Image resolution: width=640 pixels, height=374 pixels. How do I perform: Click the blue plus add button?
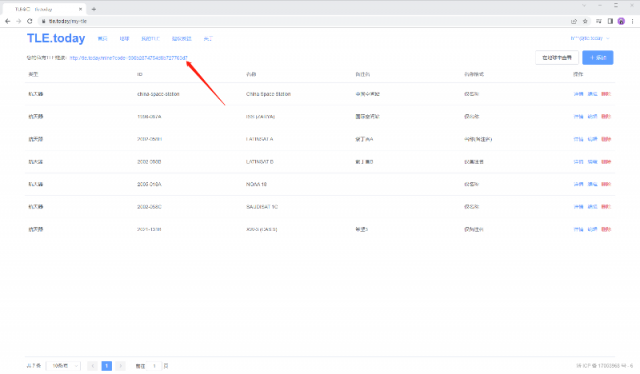click(598, 58)
